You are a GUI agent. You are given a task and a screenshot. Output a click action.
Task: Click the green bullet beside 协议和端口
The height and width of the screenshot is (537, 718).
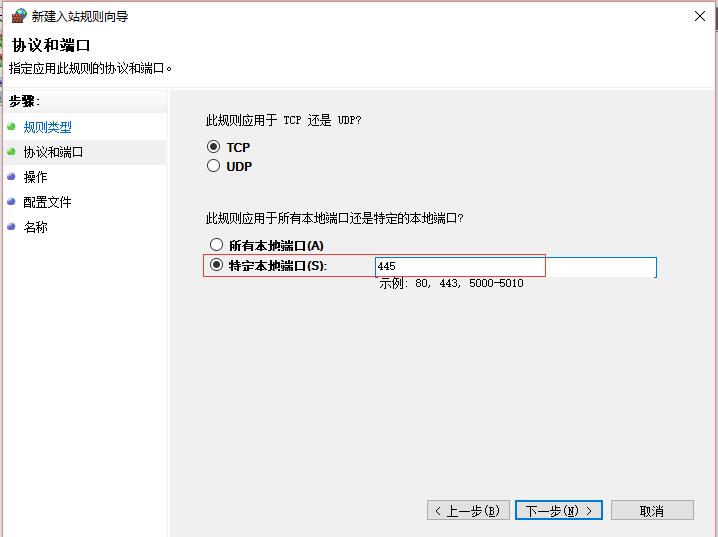coord(11,151)
